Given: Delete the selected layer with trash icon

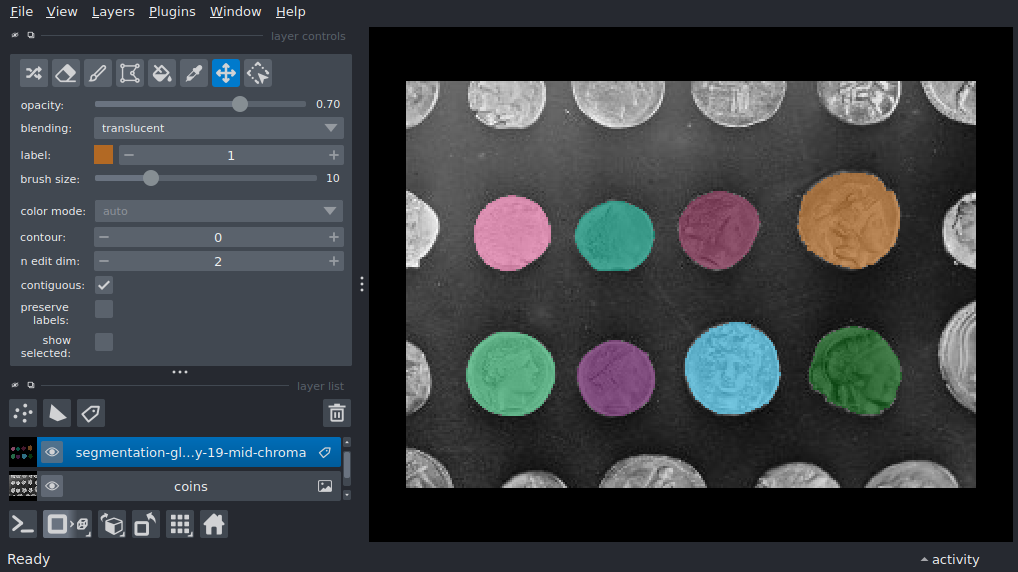Looking at the screenshot, I should coord(337,413).
